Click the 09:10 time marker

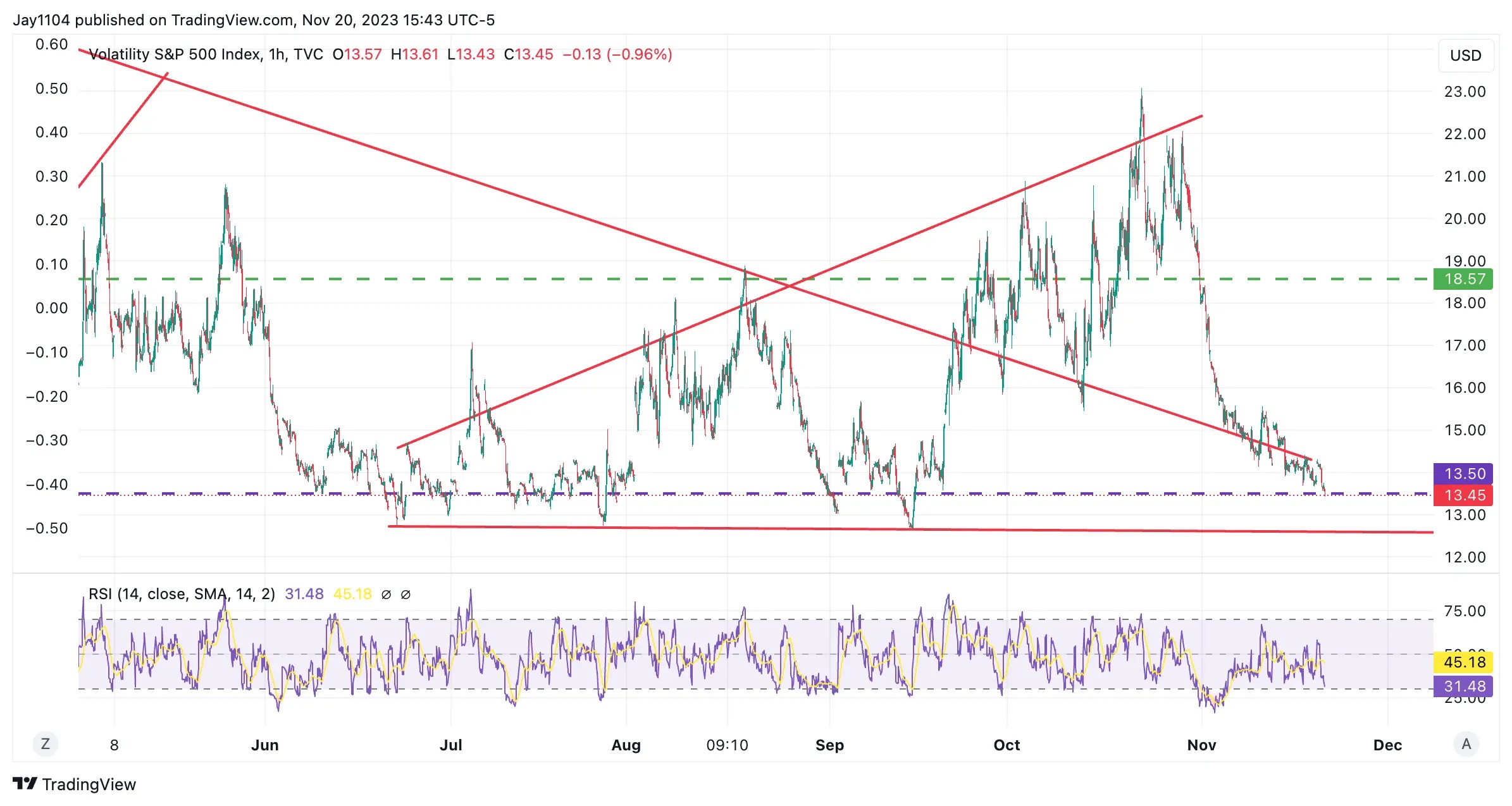point(728,745)
